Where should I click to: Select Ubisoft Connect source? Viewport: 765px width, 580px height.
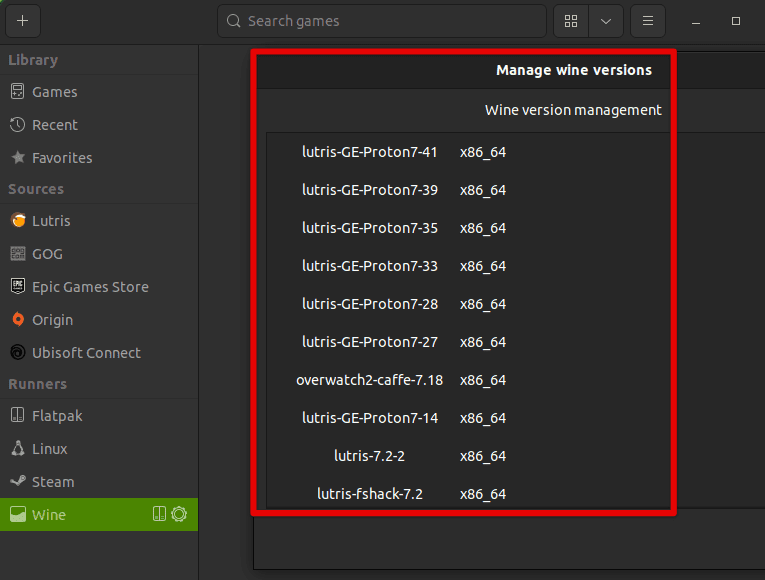pyautogui.click(x=99, y=353)
